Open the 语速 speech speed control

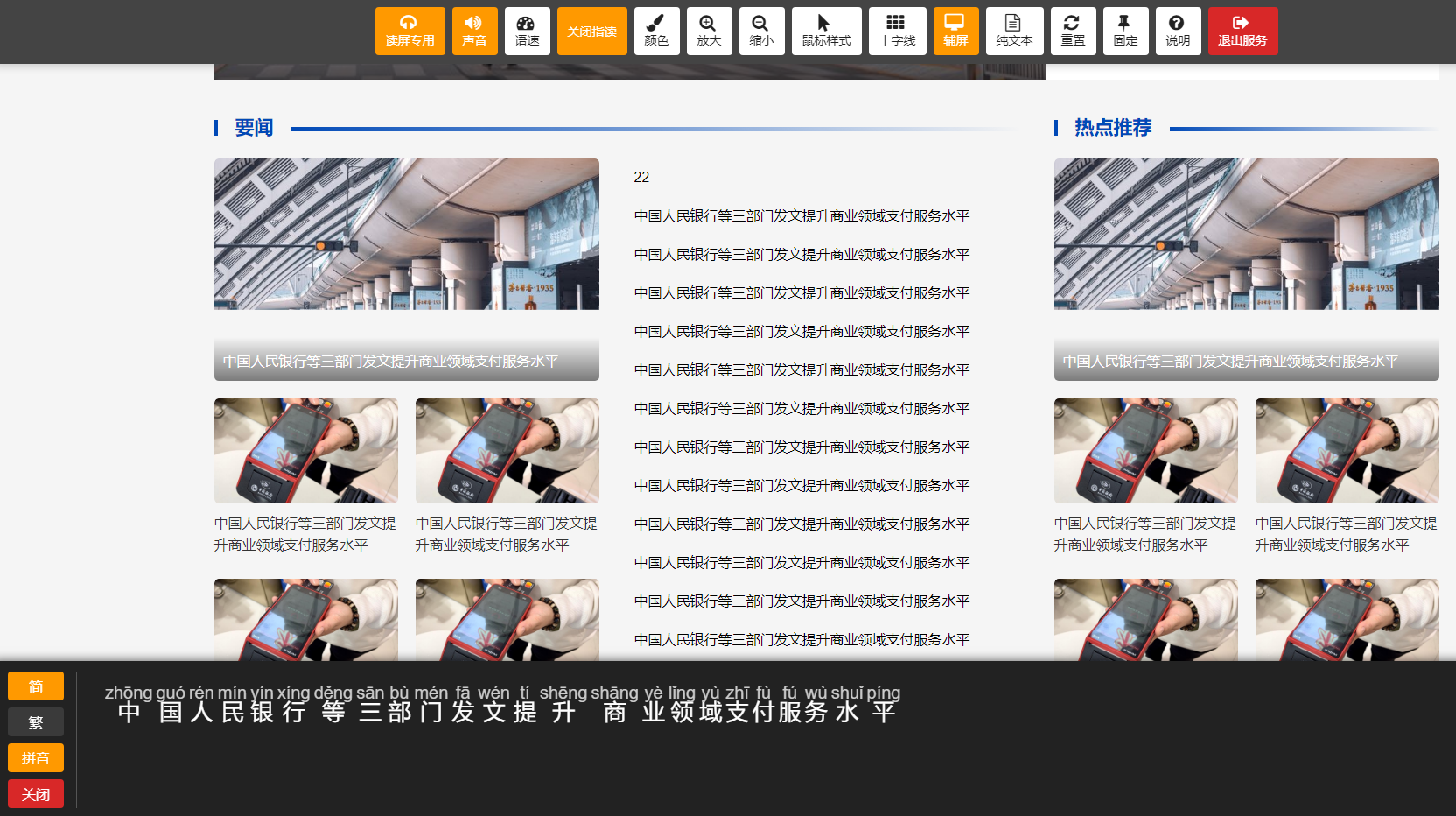(527, 31)
